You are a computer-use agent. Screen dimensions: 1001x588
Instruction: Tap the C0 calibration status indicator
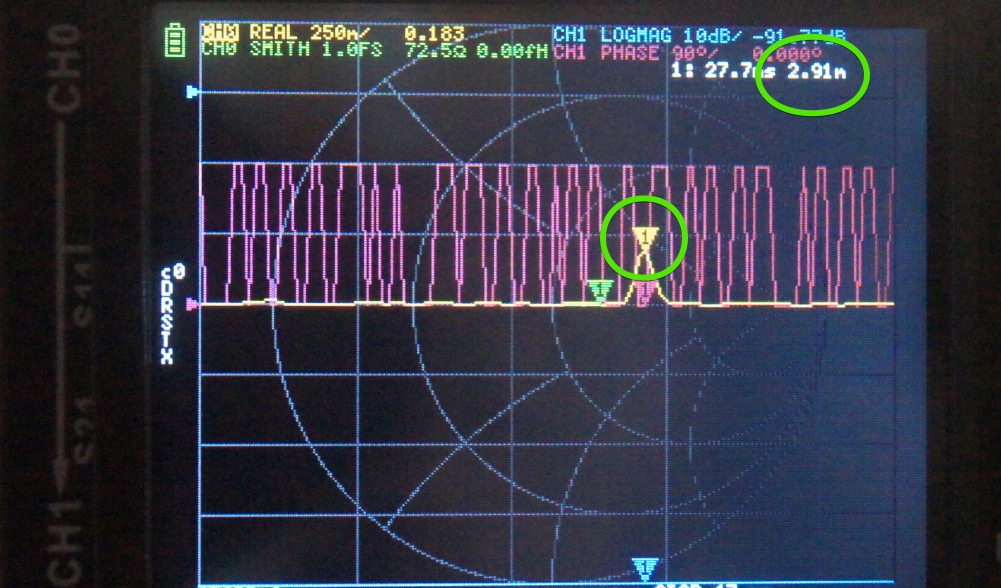click(173, 273)
